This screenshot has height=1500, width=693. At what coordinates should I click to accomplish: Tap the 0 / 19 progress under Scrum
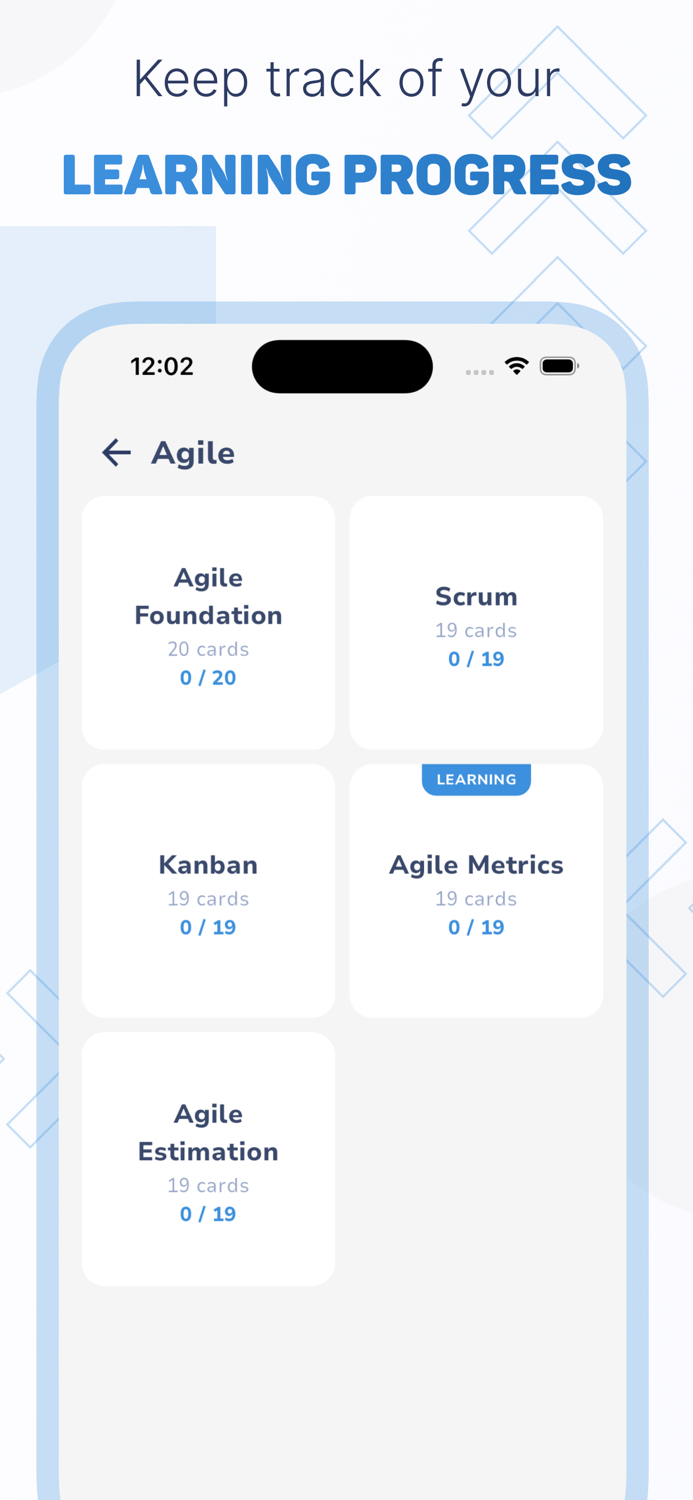(476, 658)
